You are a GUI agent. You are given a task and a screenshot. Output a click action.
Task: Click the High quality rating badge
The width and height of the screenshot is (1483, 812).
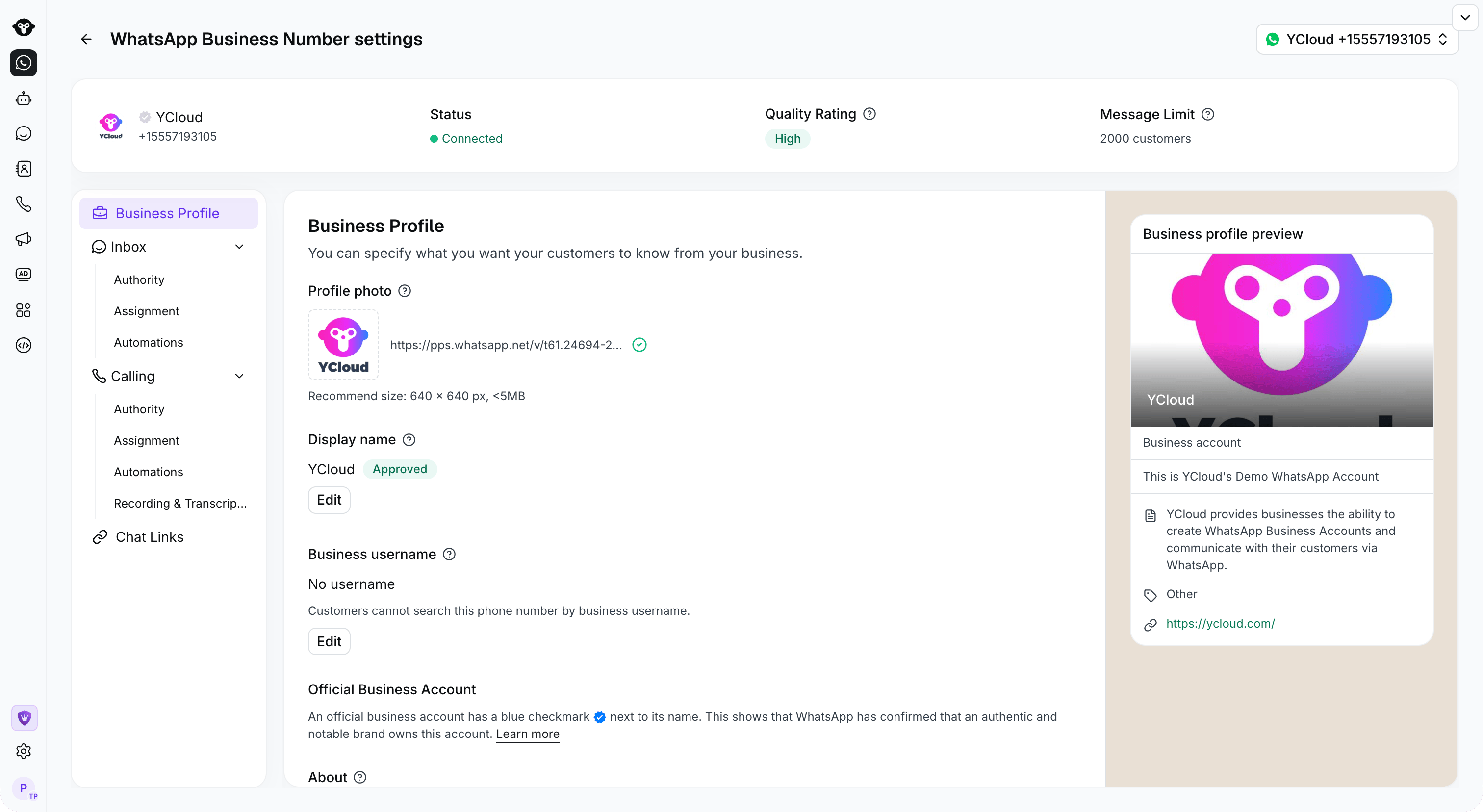coord(788,139)
